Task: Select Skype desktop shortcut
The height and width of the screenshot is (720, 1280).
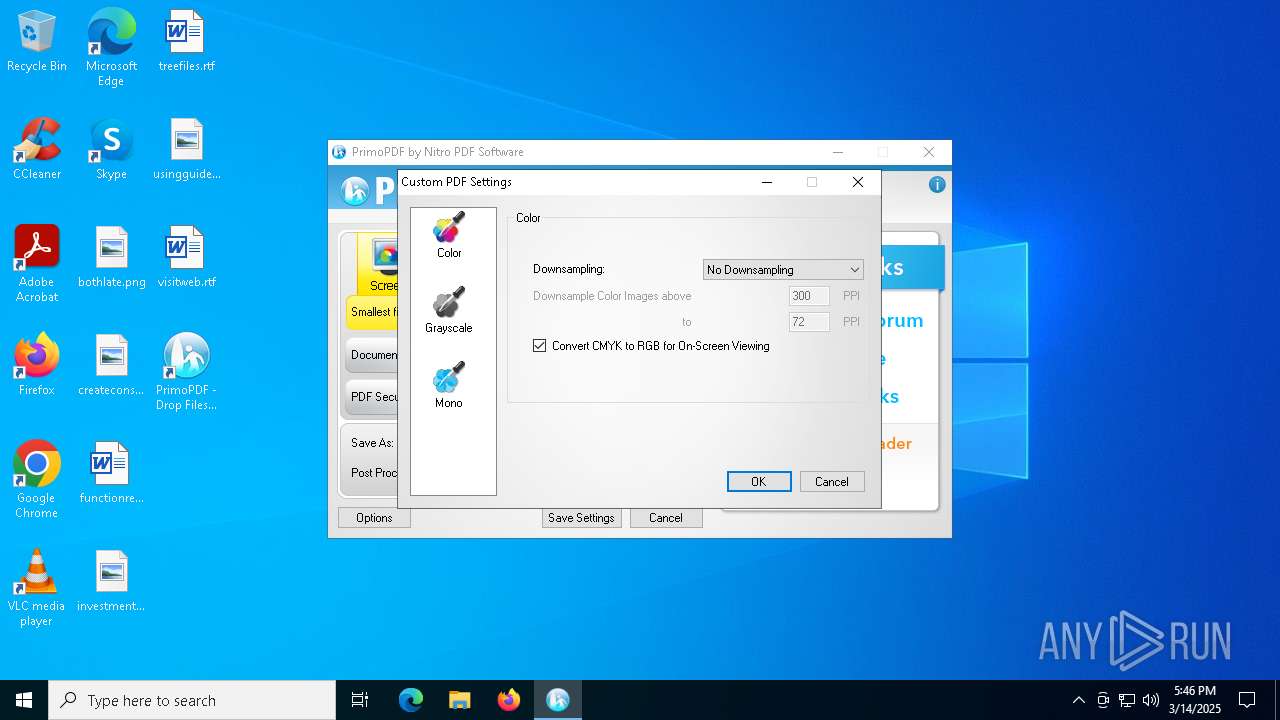Action: [111, 149]
